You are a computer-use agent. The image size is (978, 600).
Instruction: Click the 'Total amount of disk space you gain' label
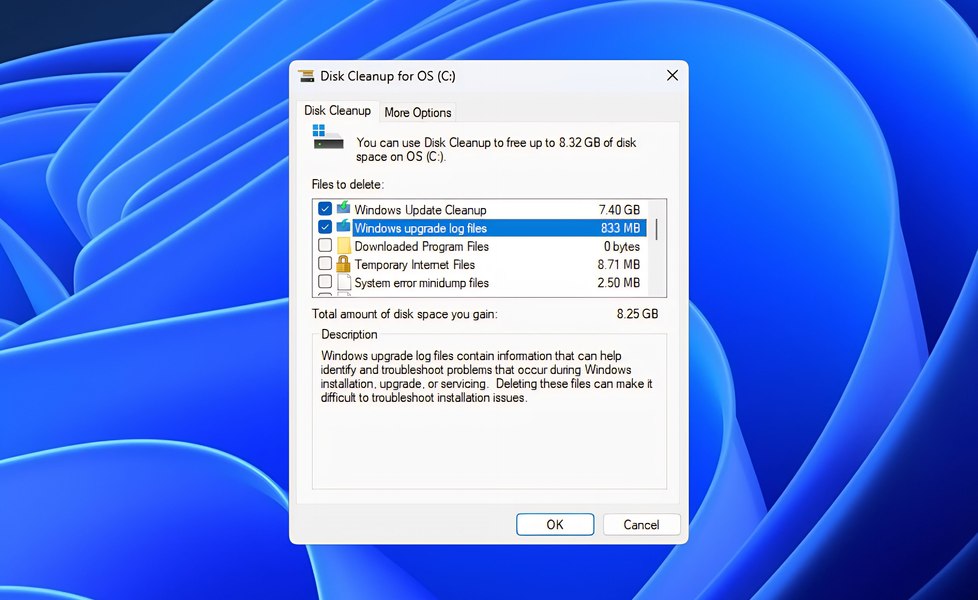click(405, 314)
